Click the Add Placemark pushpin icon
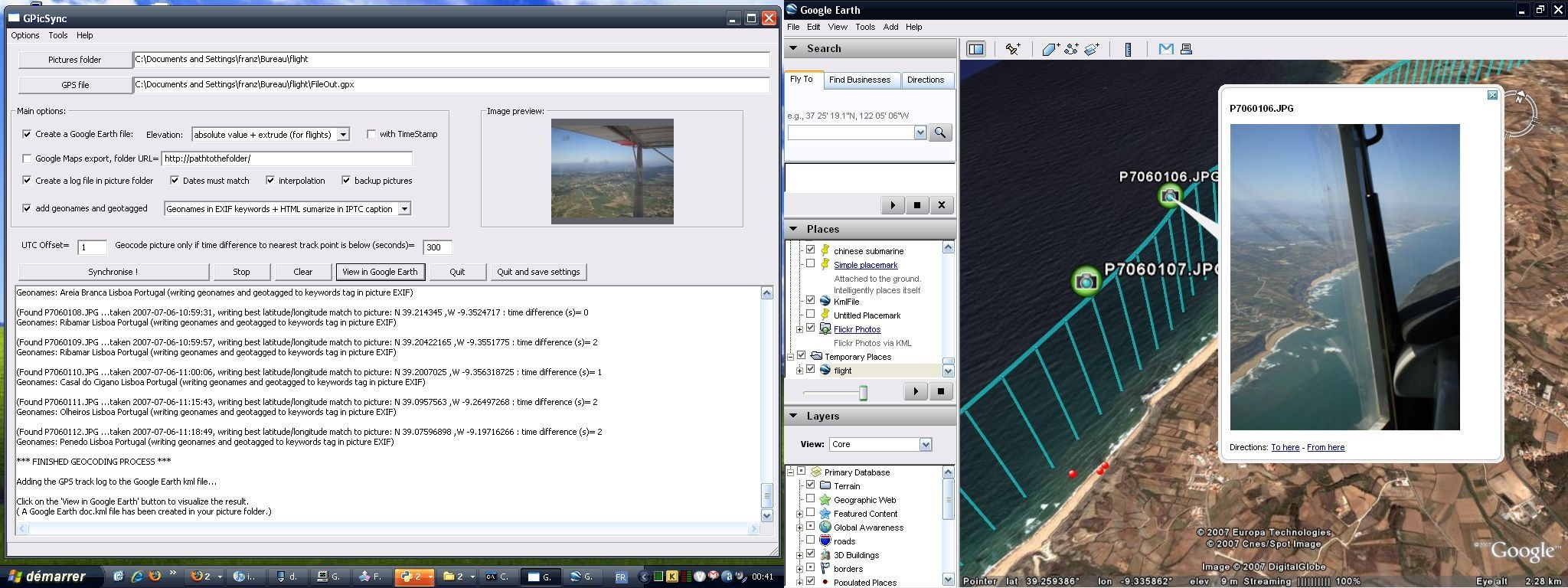 pos(1012,49)
